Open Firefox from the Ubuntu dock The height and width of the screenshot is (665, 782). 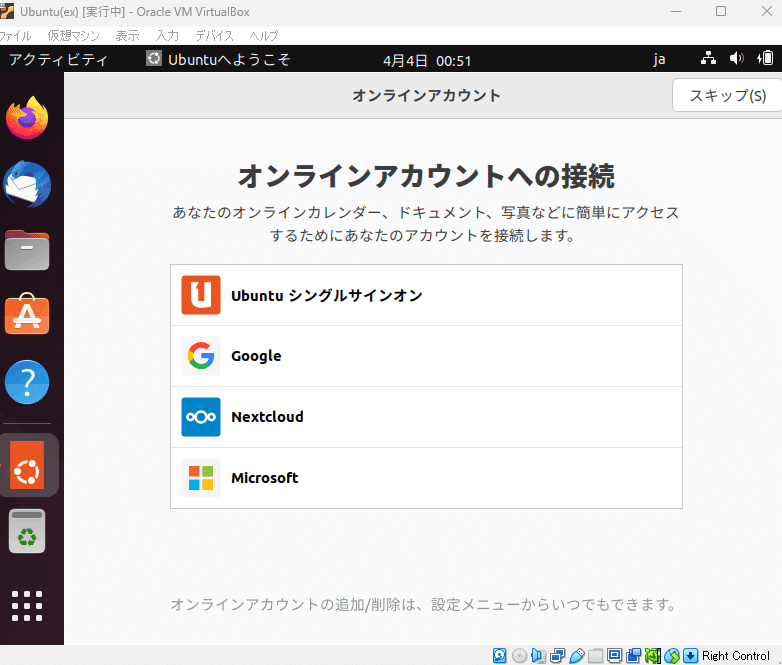[x=27, y=118]
